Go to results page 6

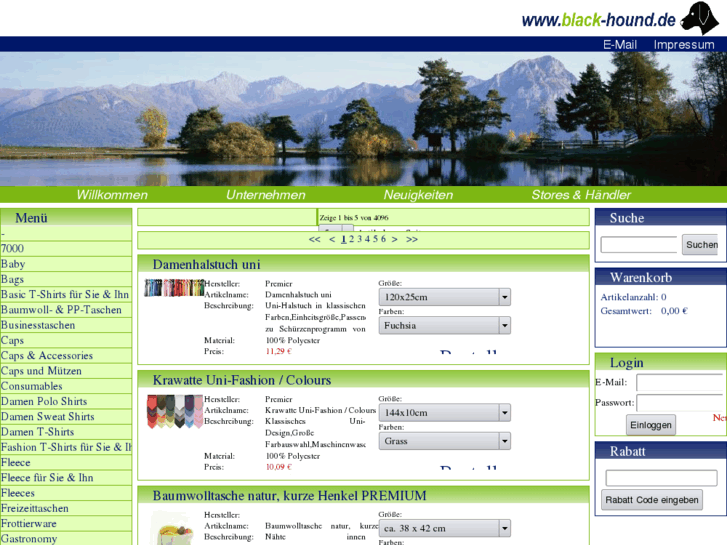click(383, 239)
